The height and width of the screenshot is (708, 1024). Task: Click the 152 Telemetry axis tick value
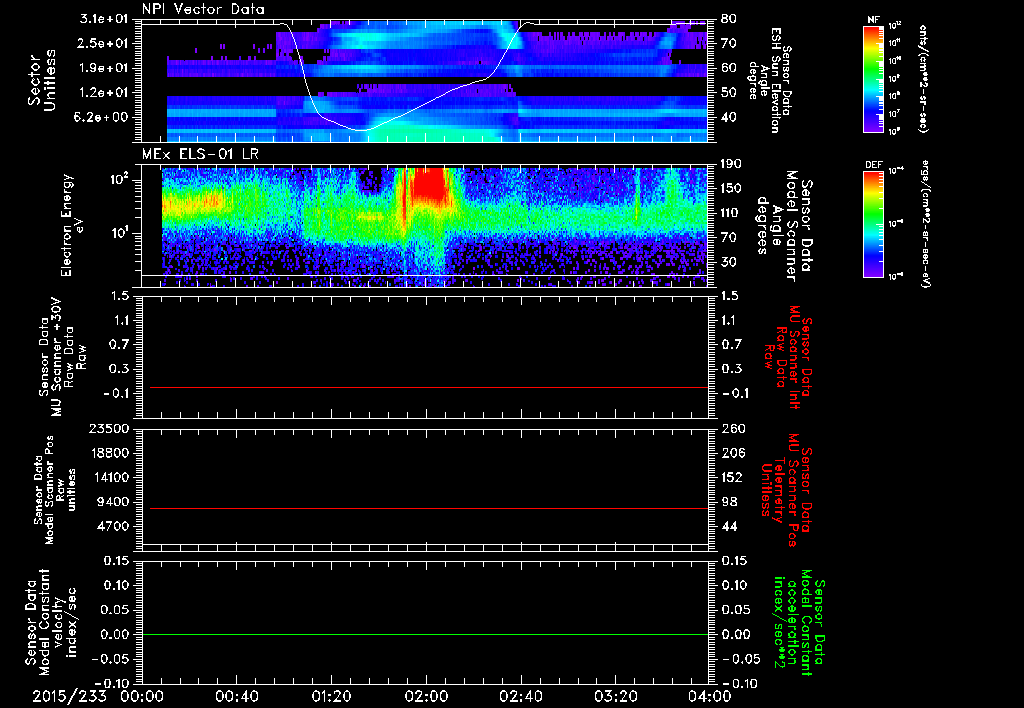coord(732,477)
